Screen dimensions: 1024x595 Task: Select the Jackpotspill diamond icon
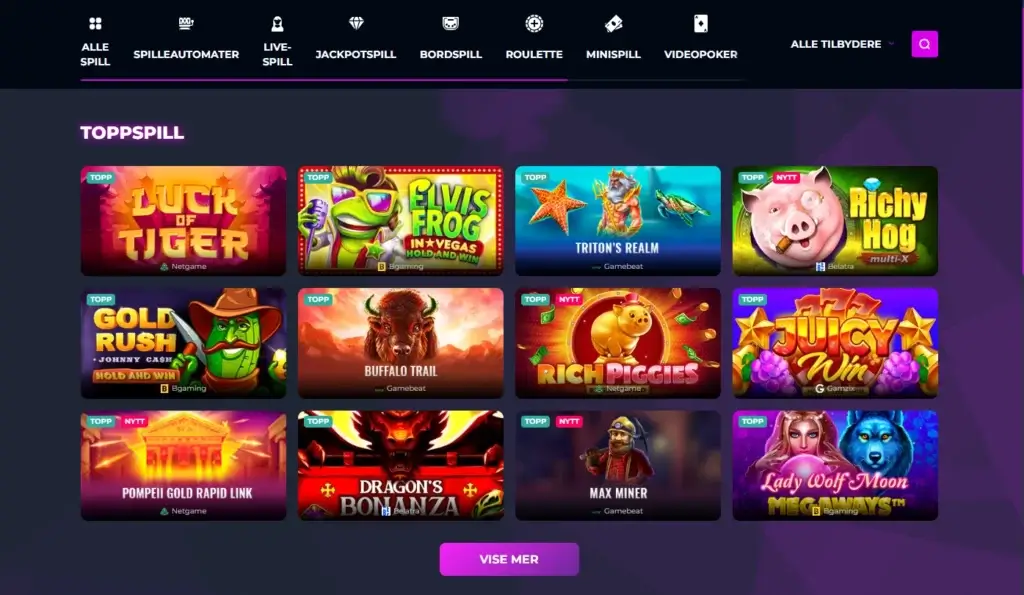coord(356,24)
